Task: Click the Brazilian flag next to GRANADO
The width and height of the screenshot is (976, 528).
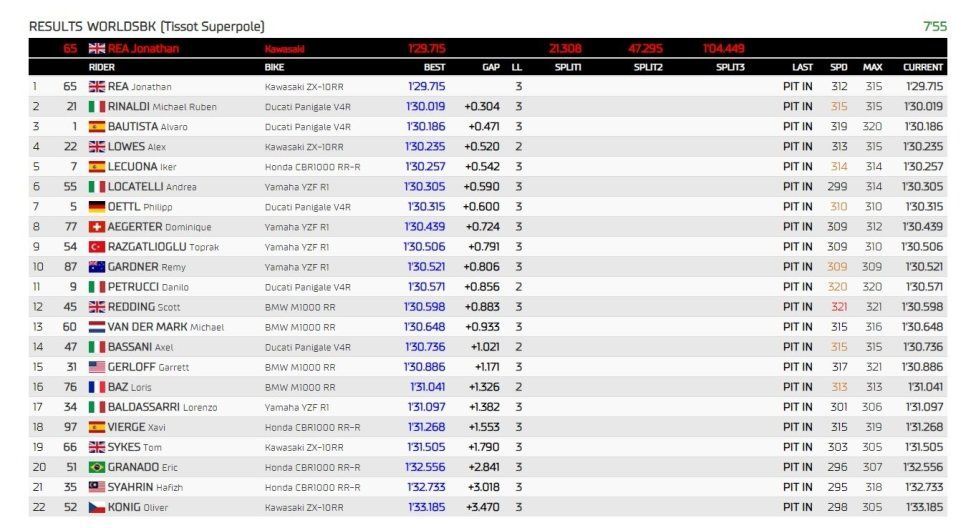Action: point(96,467)
